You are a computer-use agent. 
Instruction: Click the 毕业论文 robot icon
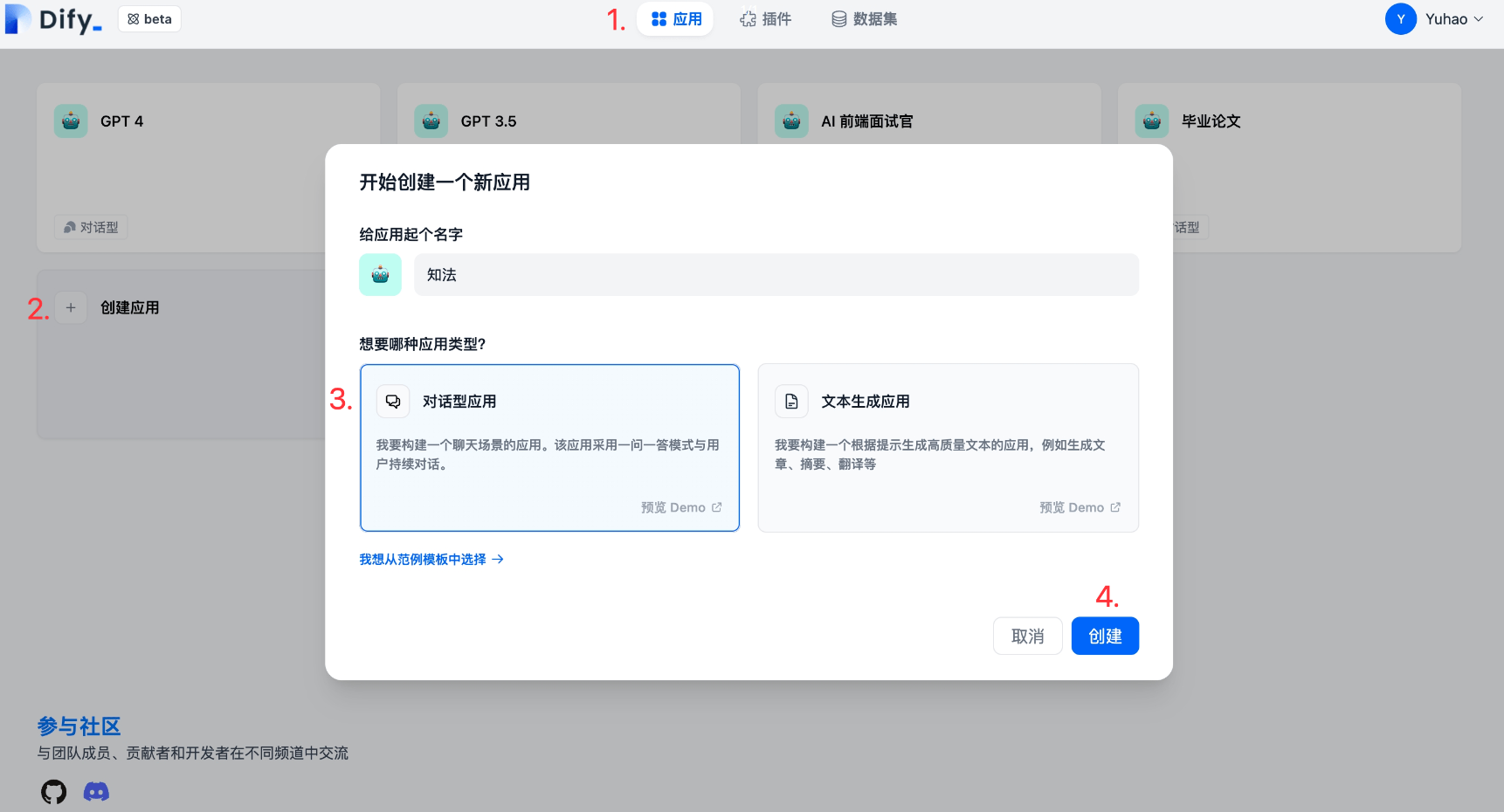(1152, 121)
